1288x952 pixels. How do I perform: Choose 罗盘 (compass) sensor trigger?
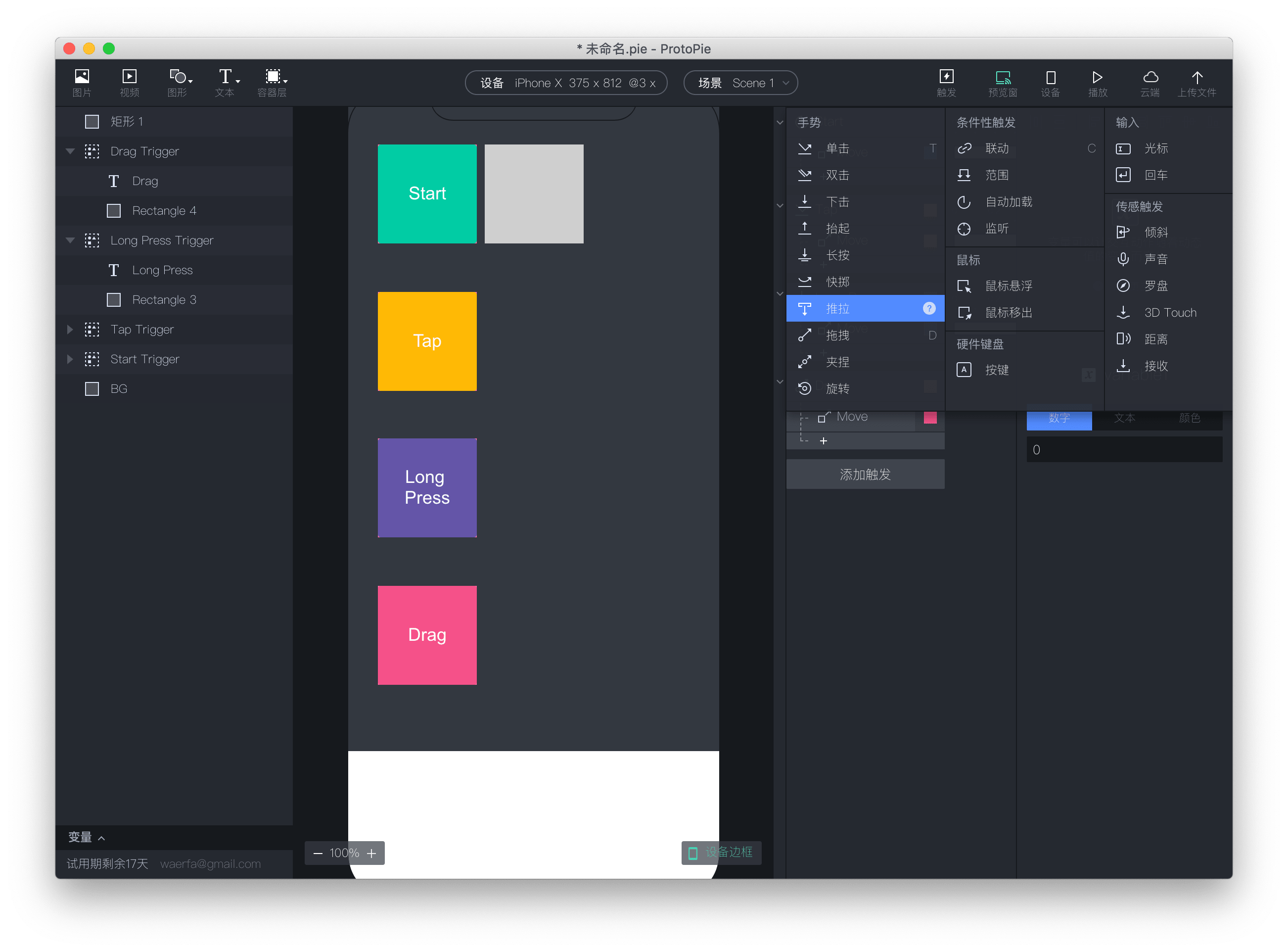[1169, 286]
